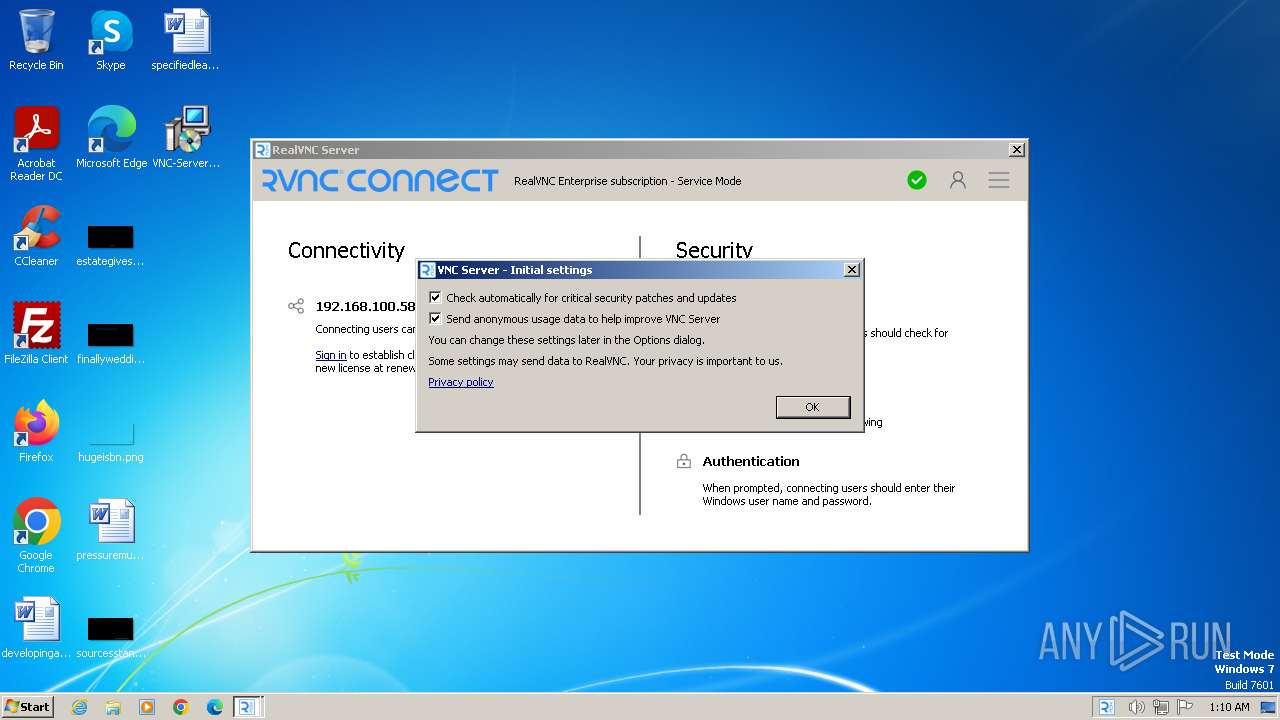
Task: Open the specifiedlea... Word document icon
Action: (x=186, y=40)
